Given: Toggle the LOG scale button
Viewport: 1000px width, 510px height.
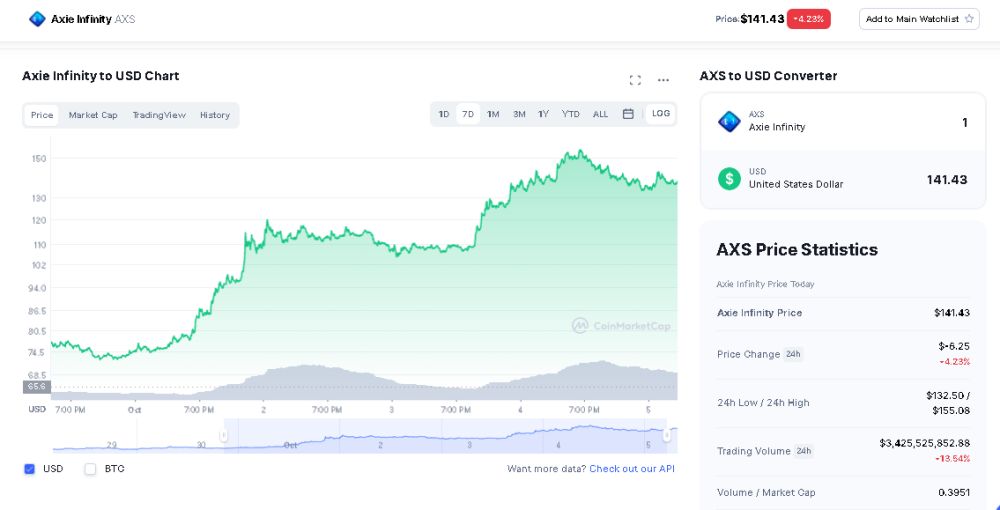Looking at the screenshot, I should (661, 114).
